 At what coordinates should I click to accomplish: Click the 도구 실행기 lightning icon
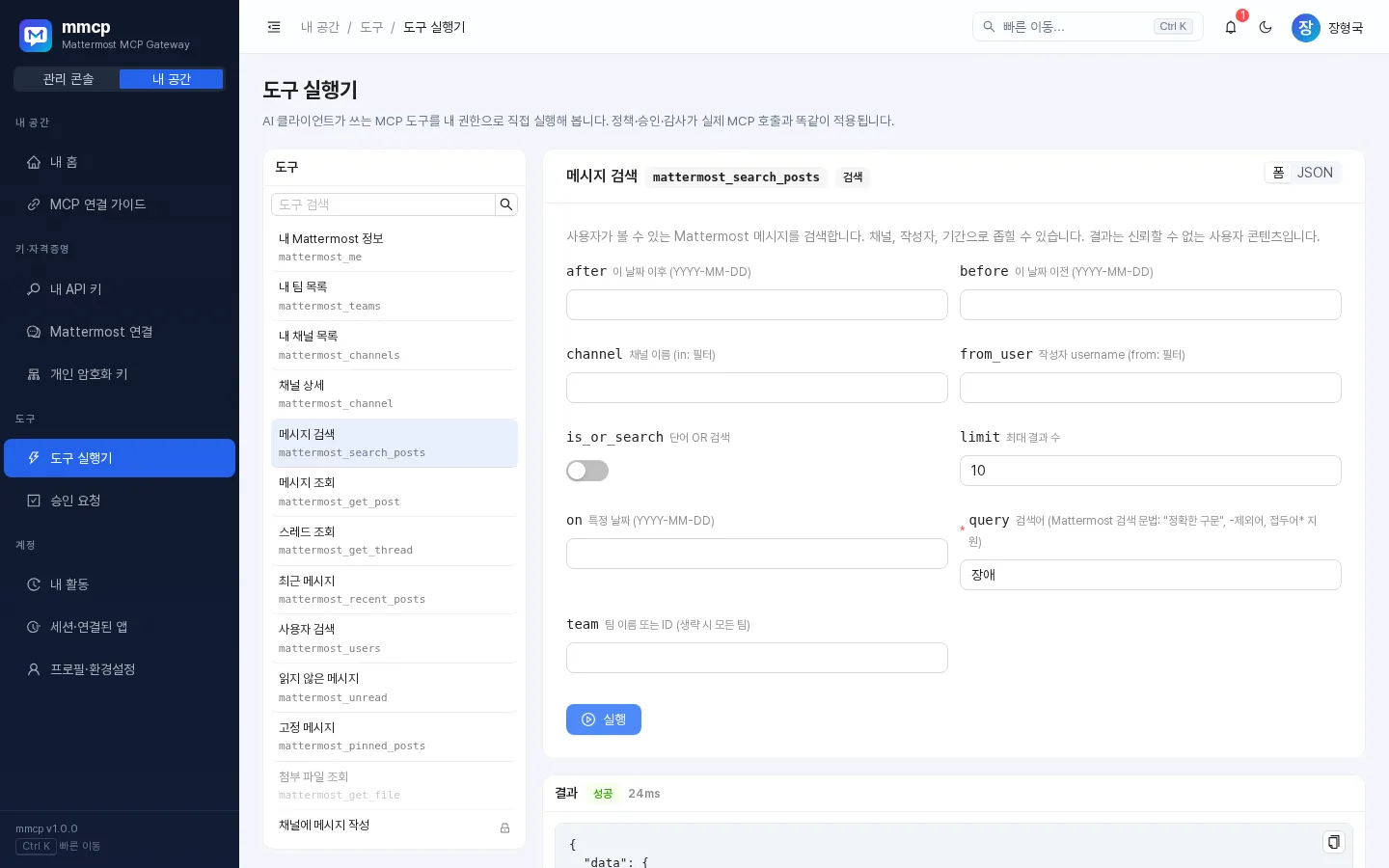pos(34,458)
